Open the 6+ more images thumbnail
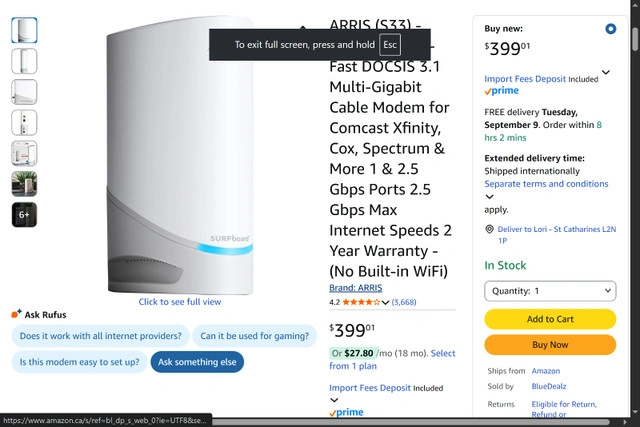Screen dimensions: 640x427 (x=24, y=214)
